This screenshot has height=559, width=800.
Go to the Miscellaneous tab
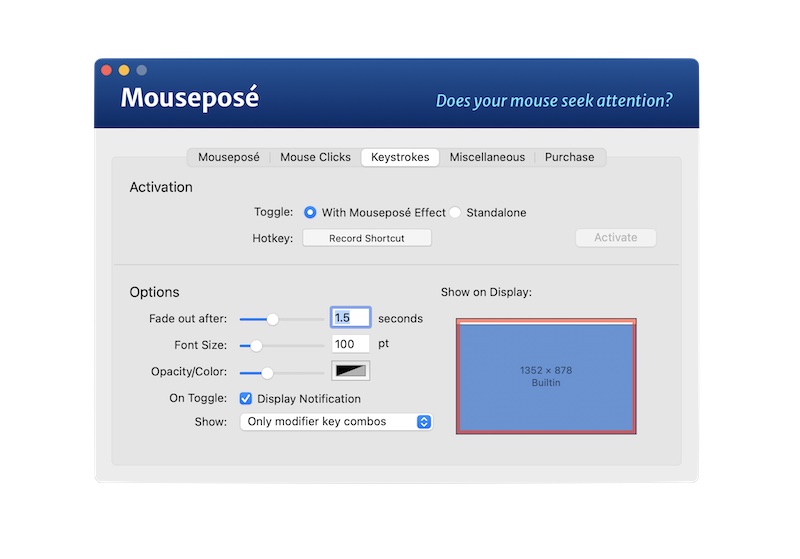click(x=487, y=157)
